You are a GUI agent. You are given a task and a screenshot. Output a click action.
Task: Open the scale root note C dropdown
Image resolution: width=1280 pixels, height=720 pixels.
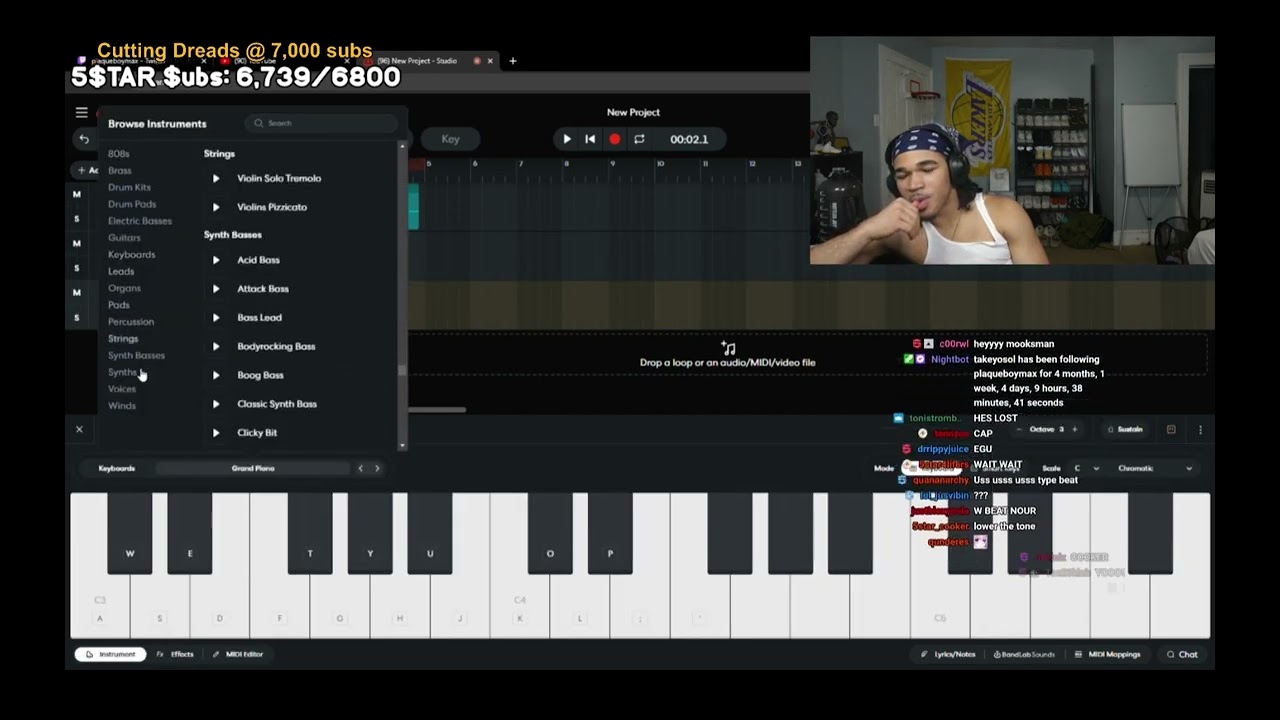click(1087, 468)
